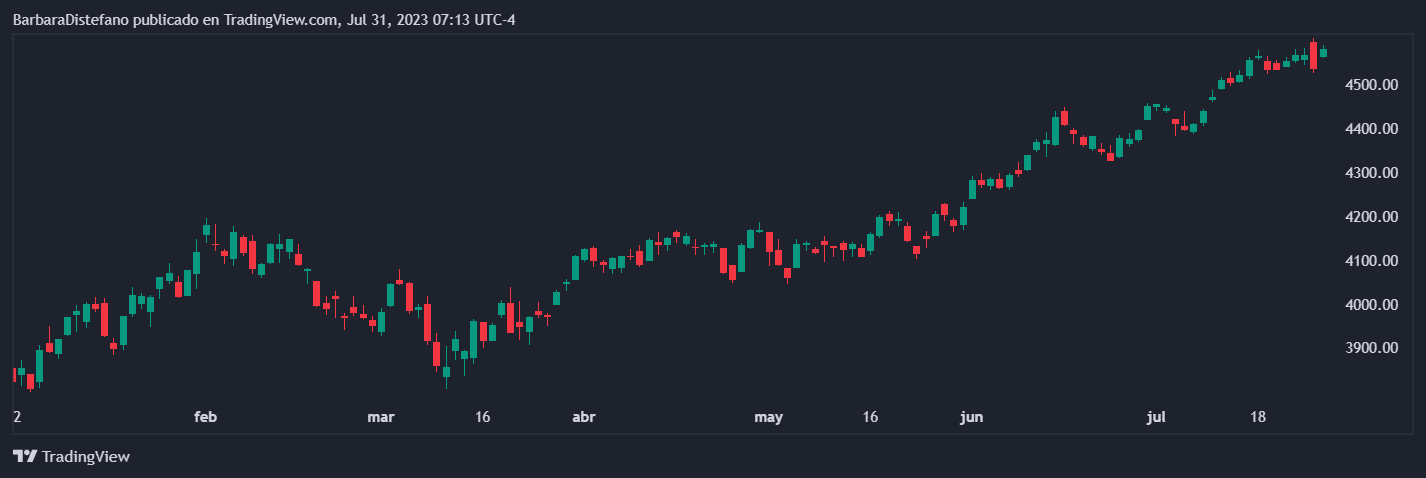Click the jun marker on time axis

pyautogui.click(x=970, y=417)
